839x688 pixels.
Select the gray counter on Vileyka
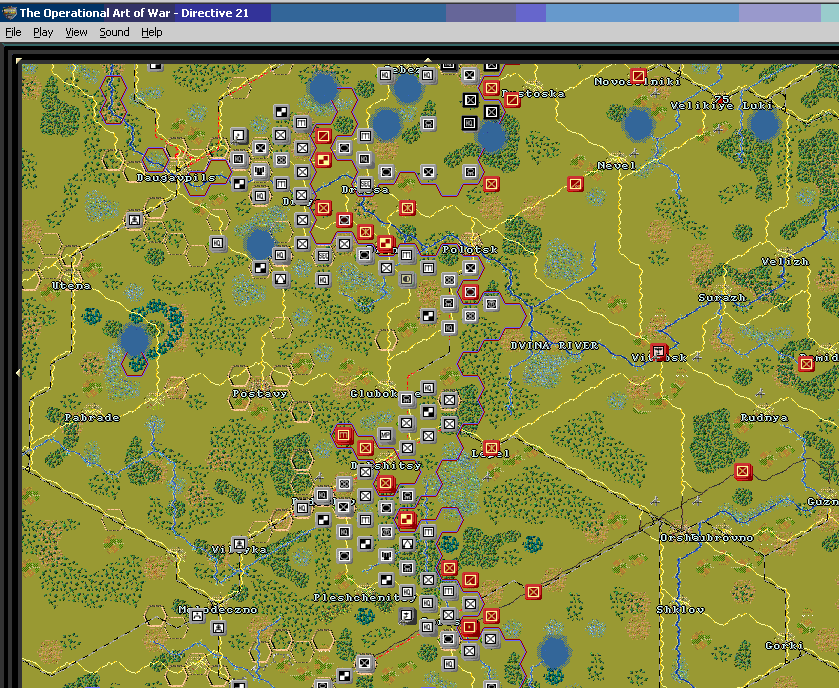coord(239,544)
